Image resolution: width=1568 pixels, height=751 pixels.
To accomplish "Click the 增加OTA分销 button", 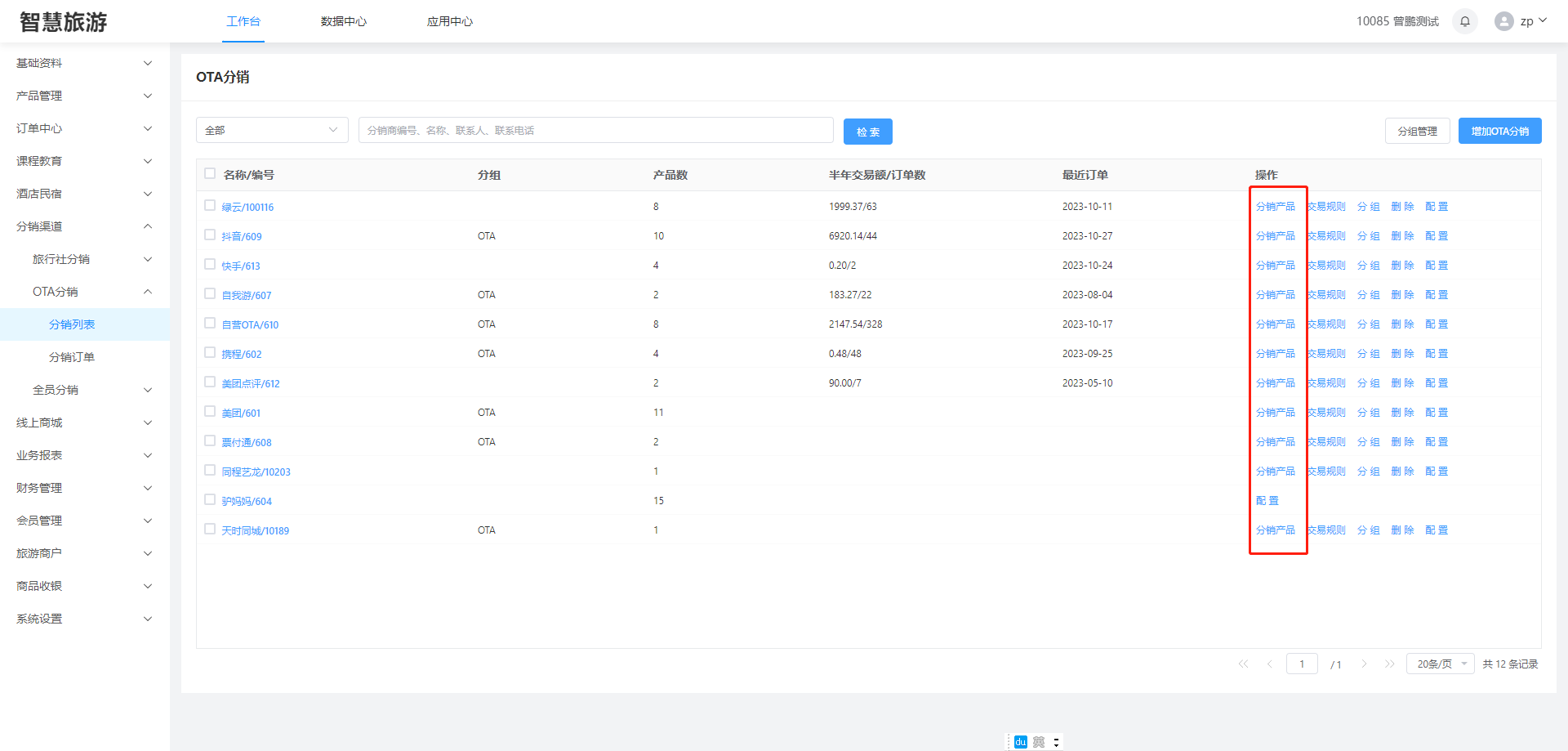I will [1499, 131].
